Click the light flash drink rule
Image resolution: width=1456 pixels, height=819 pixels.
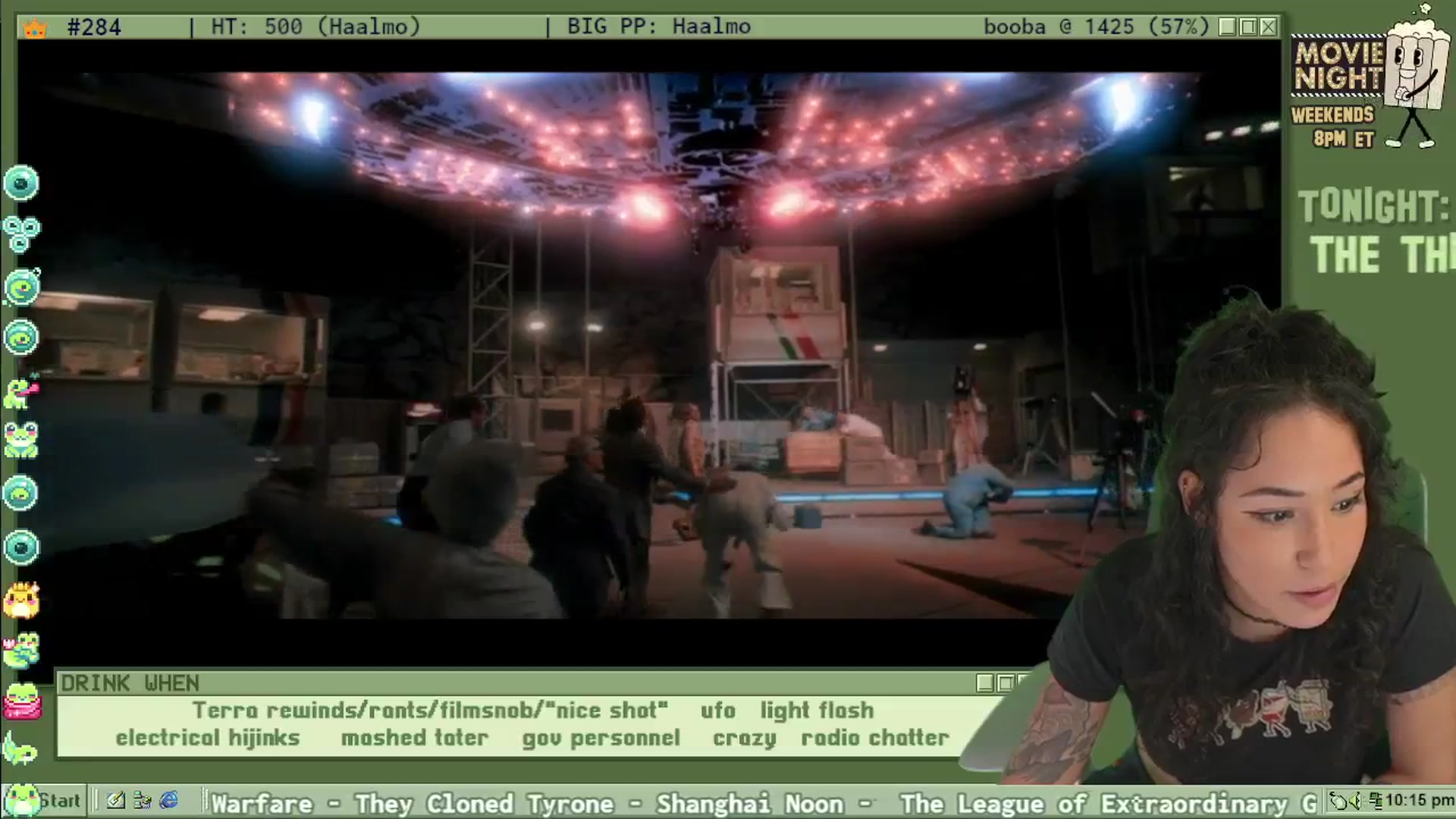tap(817, 711)
